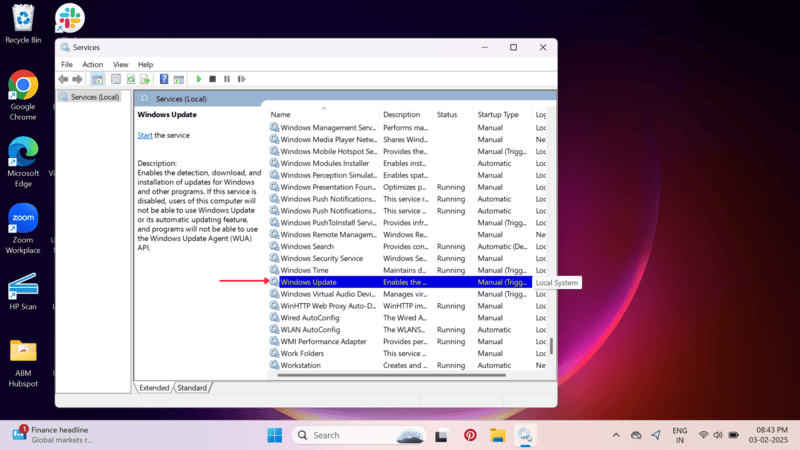Open the blue Help toolbar icon
This screenshot has width=800, height=450.
point(164,79)
